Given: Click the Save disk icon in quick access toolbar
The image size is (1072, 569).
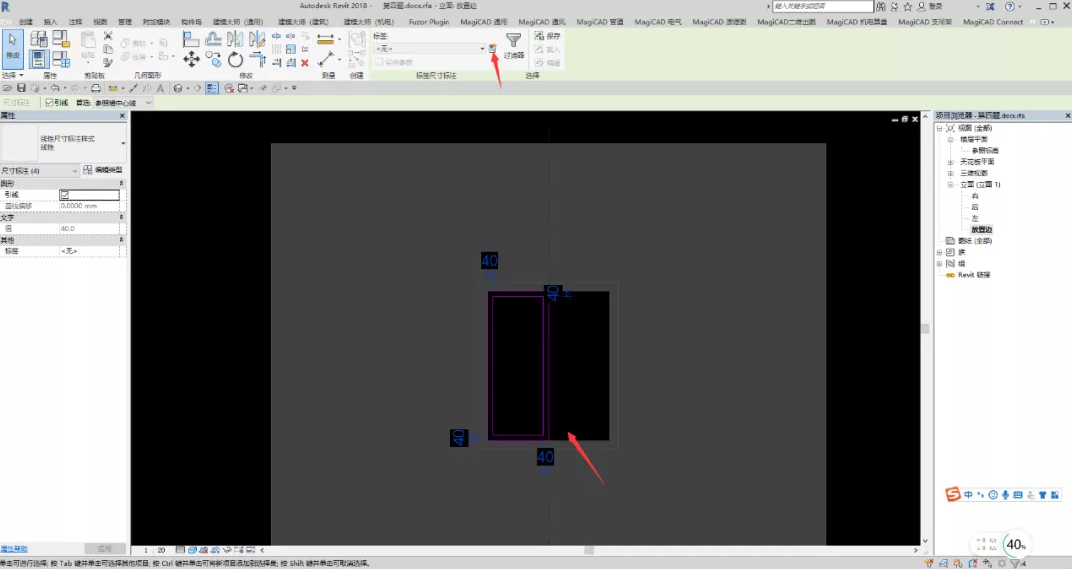Looking at the screenshot, I should (x=21, y=88).
